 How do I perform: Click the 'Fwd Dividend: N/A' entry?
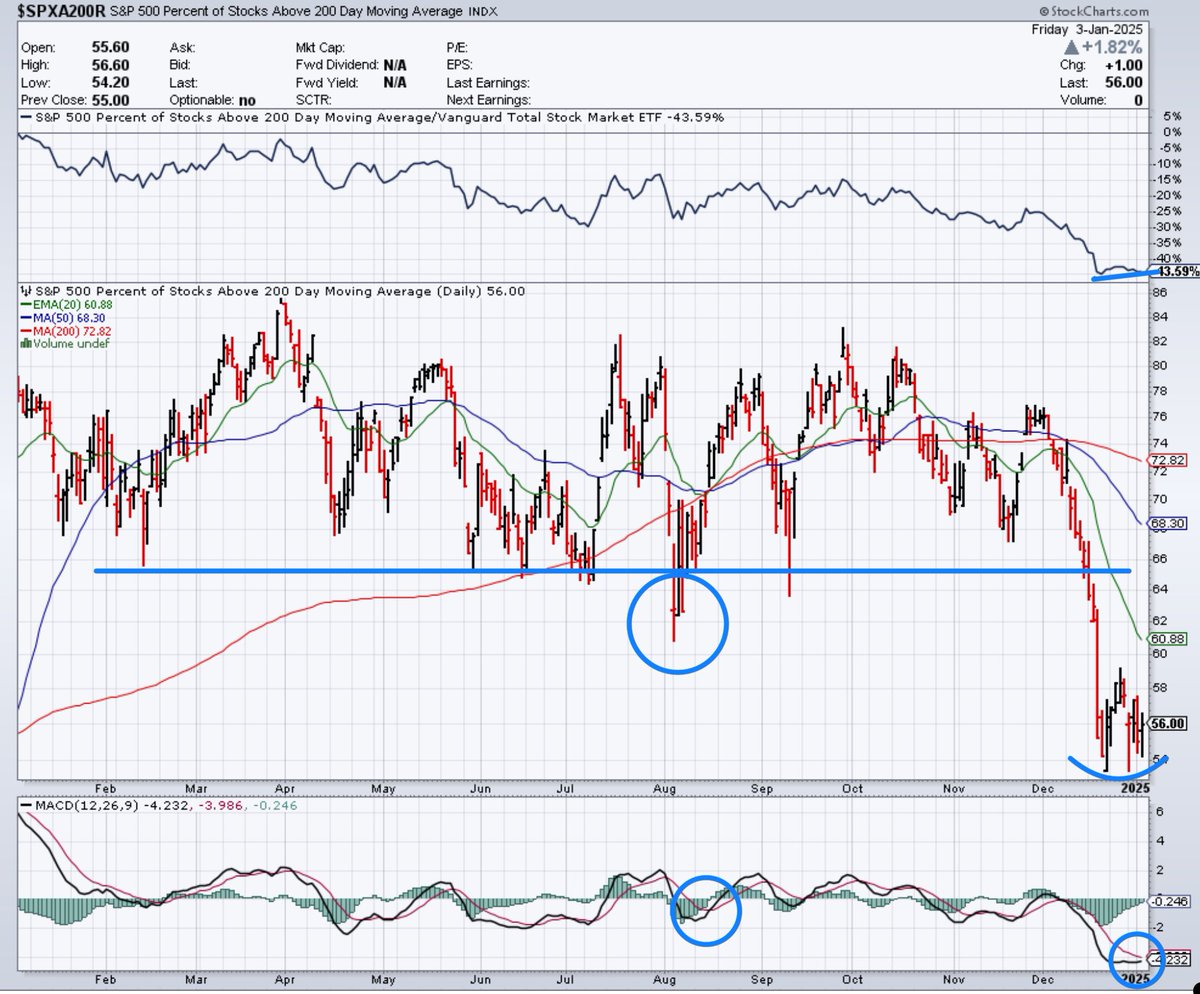[x=350, y=65]
